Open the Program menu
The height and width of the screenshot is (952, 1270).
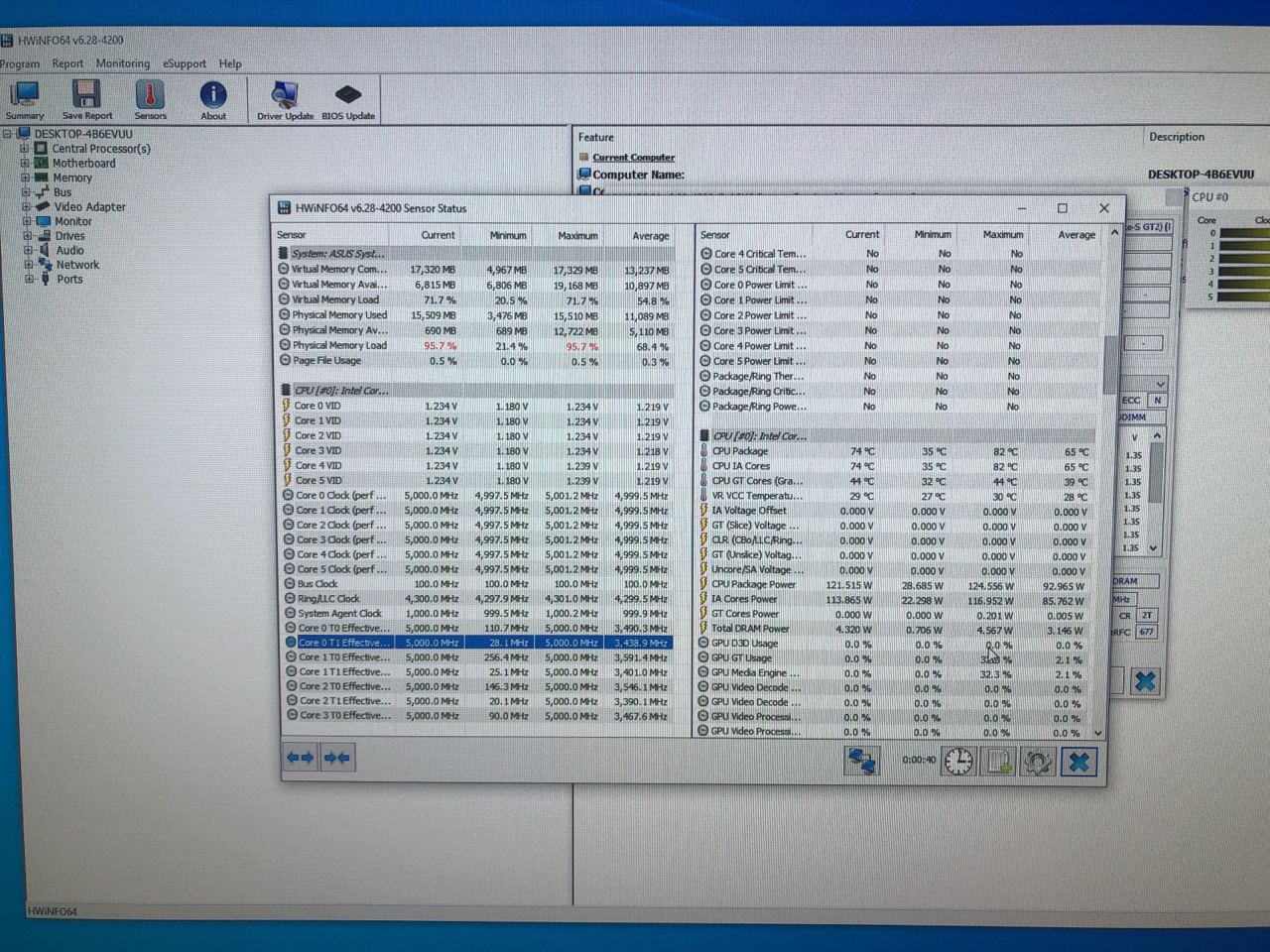tap(20, 63)
